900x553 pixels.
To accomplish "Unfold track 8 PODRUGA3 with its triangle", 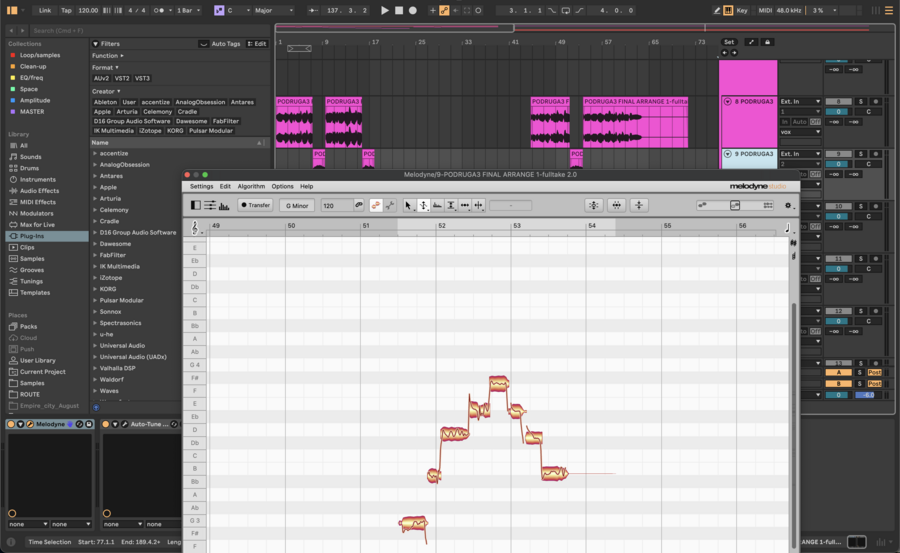I will pyautogui.click(x=727, y=102).
